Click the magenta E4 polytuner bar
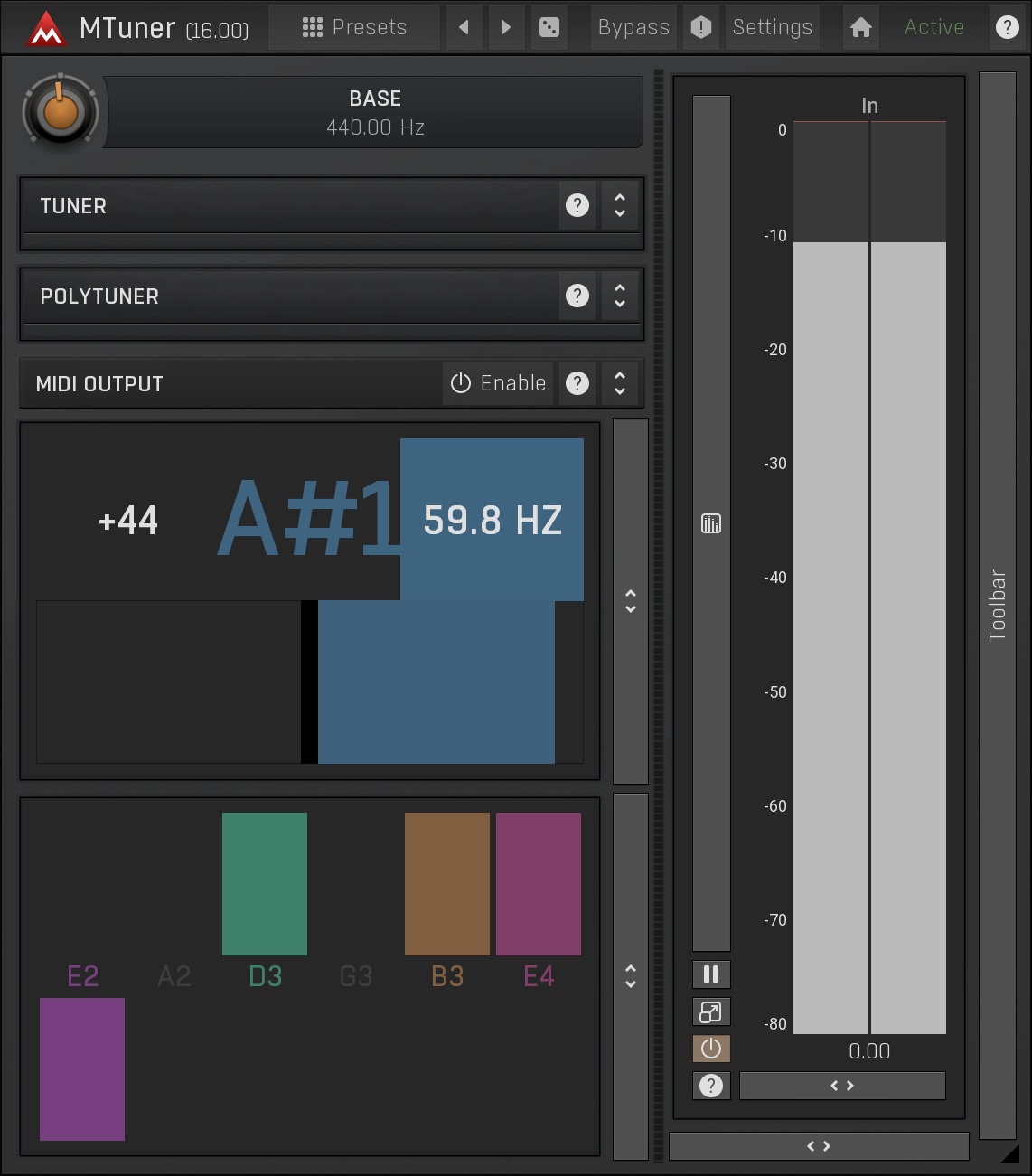Image resolution: width=1032 pixels, height=1176 pixels. 539,884
